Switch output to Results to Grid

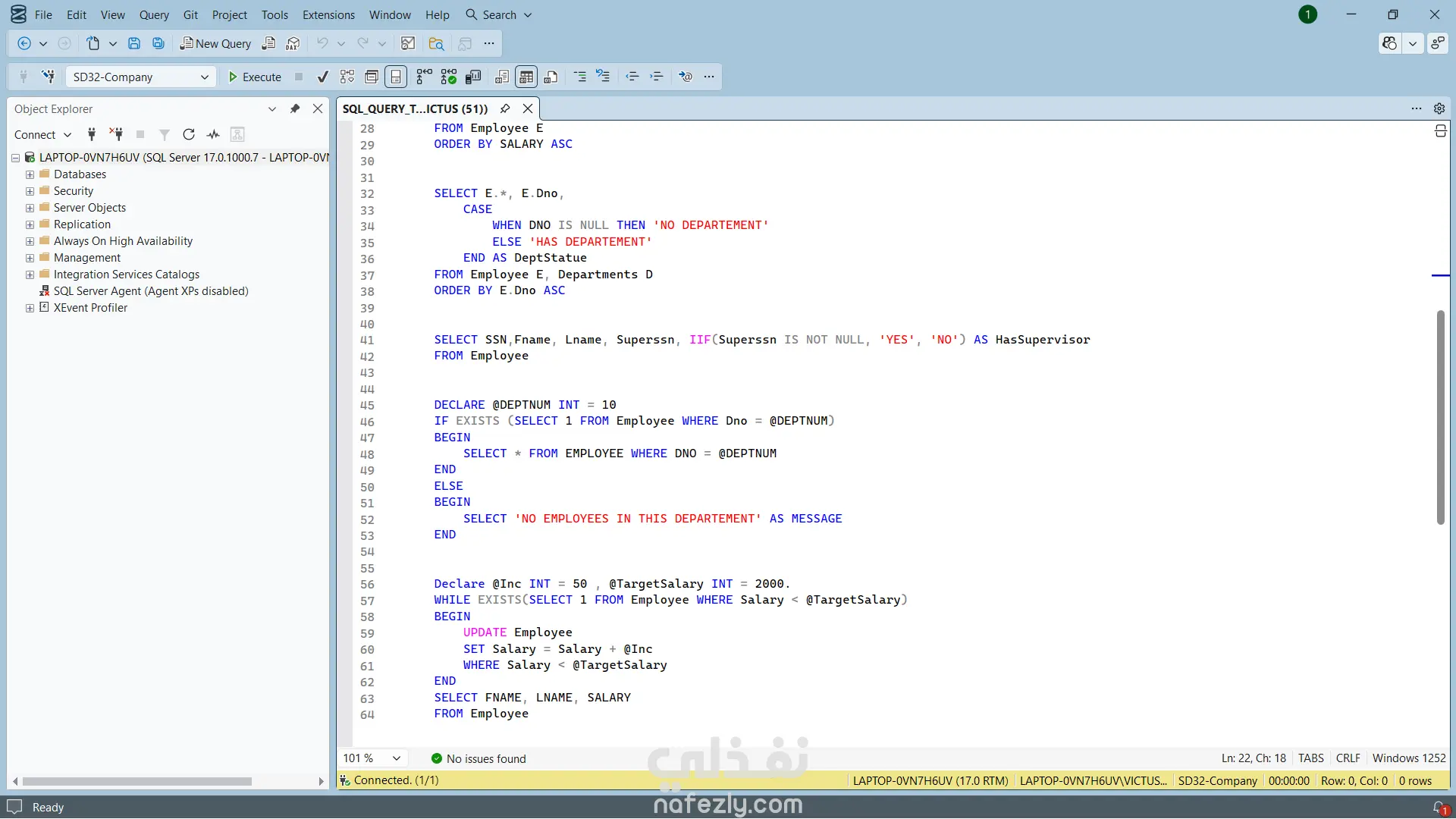(526, 77)
